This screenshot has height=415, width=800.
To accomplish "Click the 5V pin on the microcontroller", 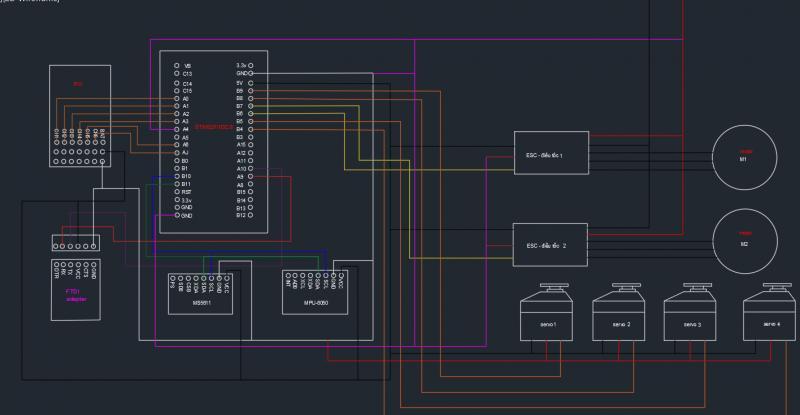I will click(241, 82).
